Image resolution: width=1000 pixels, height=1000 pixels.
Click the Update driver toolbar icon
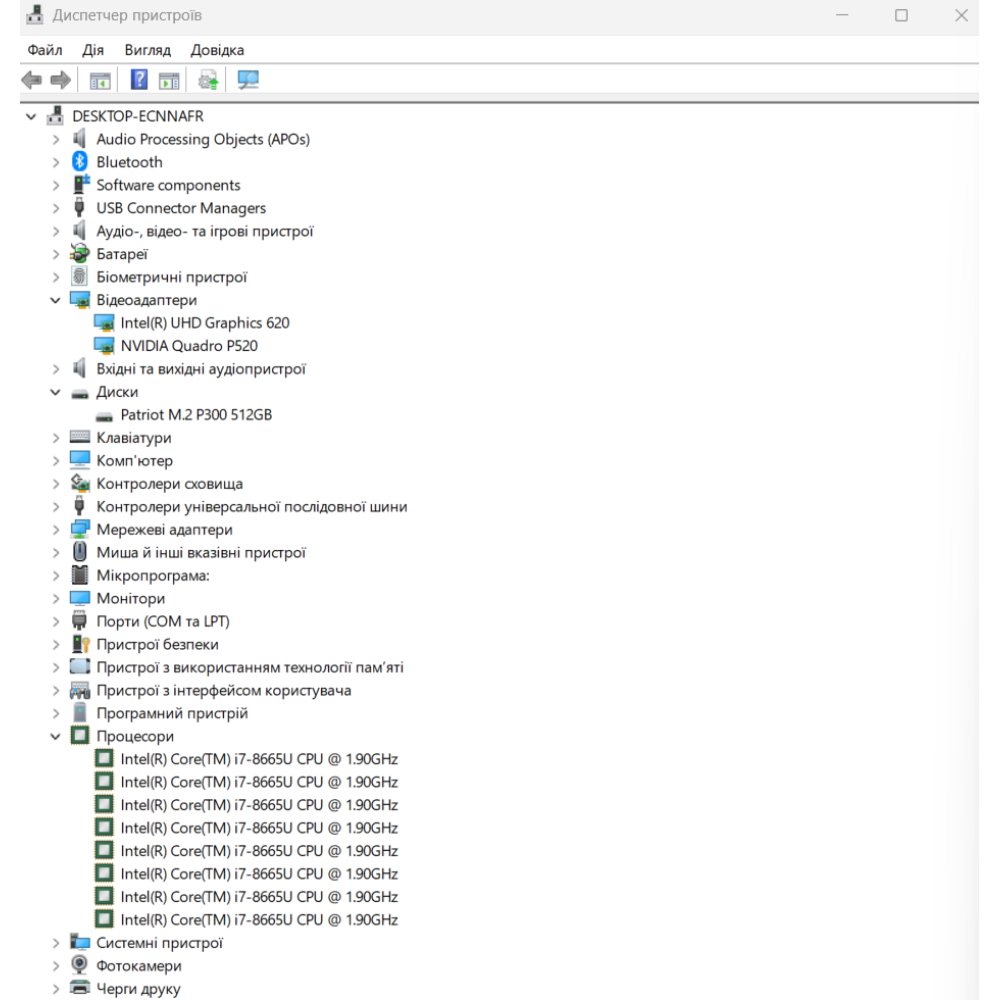tap(208, 80)
